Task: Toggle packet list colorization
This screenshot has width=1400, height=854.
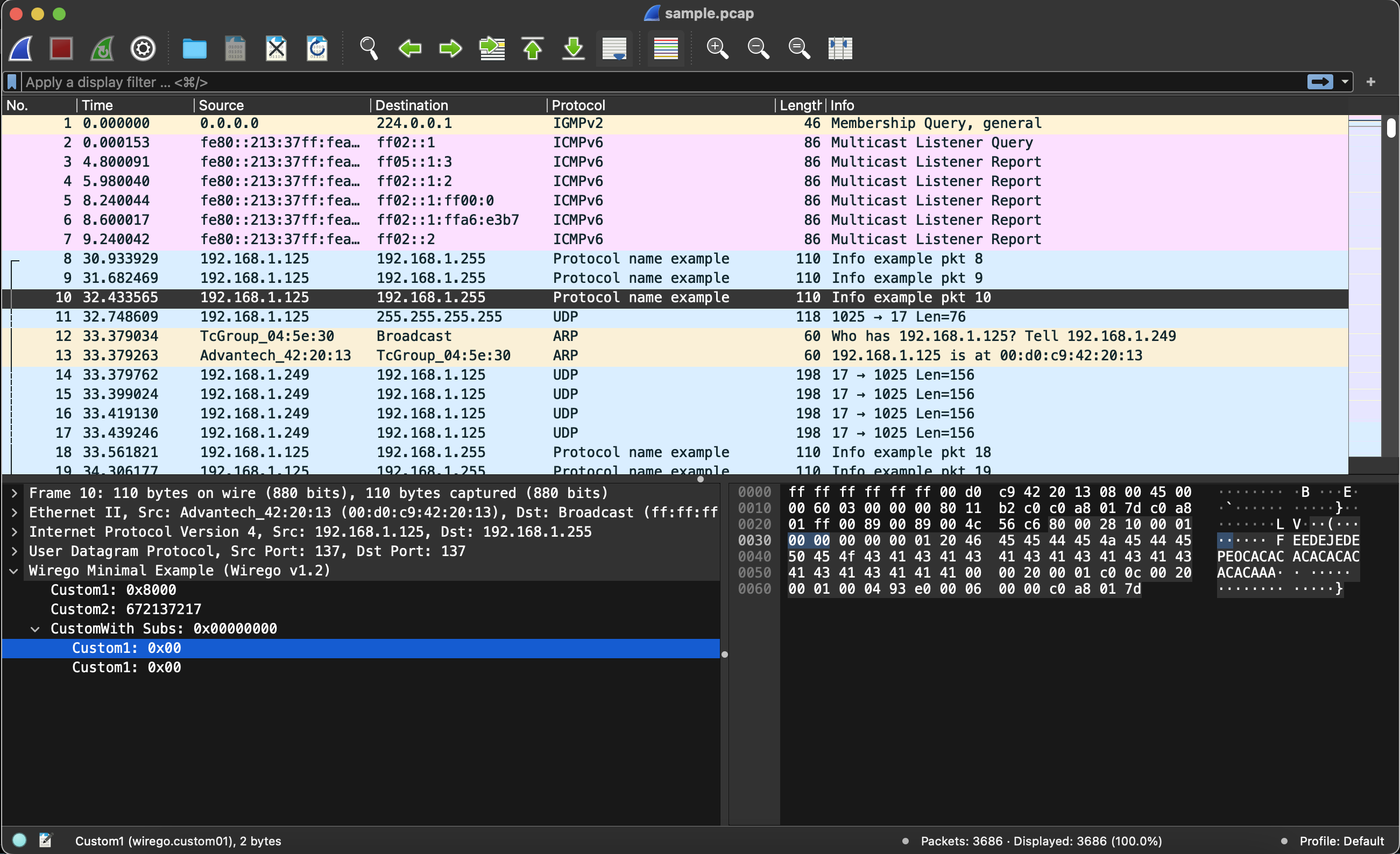Action: tap(666, 48)
